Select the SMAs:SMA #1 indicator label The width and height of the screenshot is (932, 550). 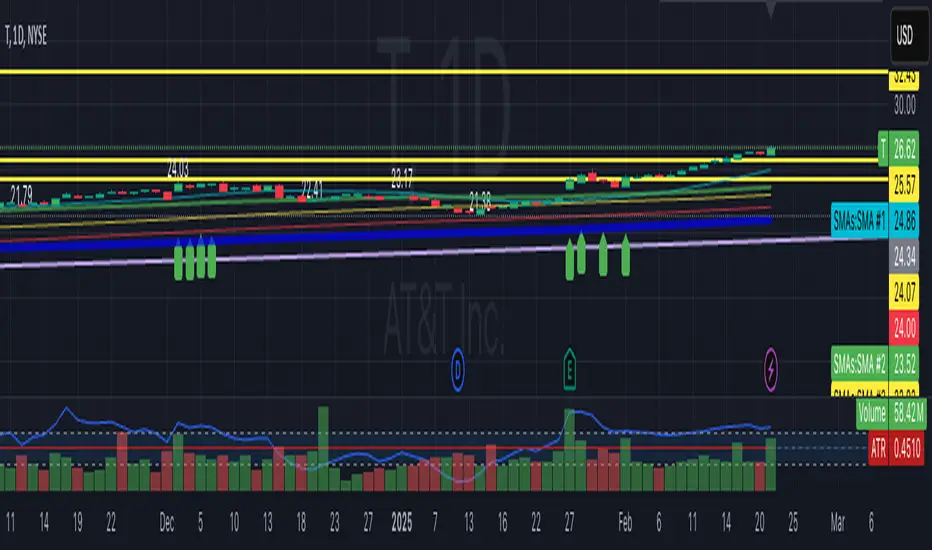[859, 221]
